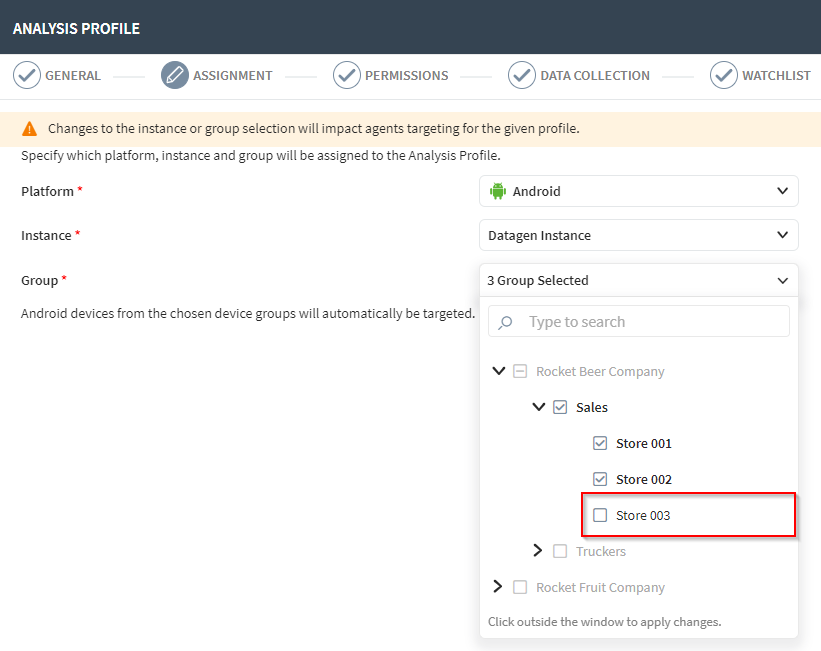
Task: Toggle the Sales group checkbox
Action: click(x=560, y=407)
